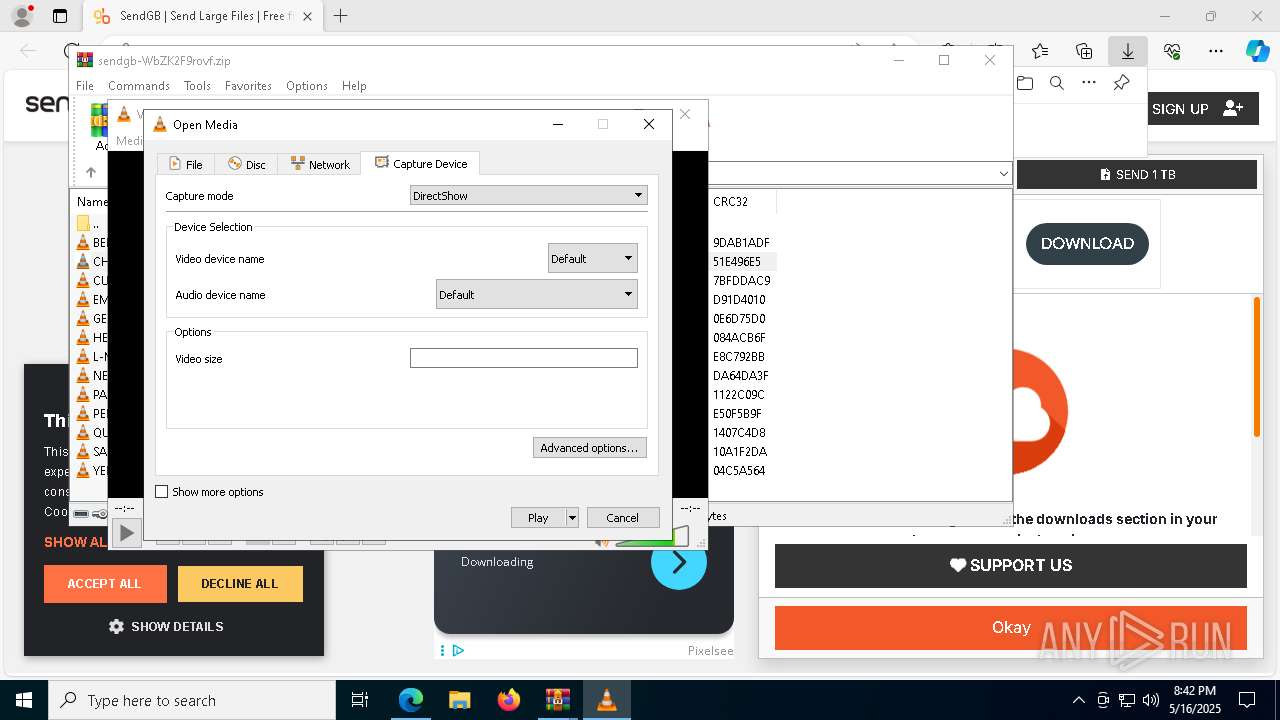
Task: Cancel the Open Media dialog
Action: [622, 517]
